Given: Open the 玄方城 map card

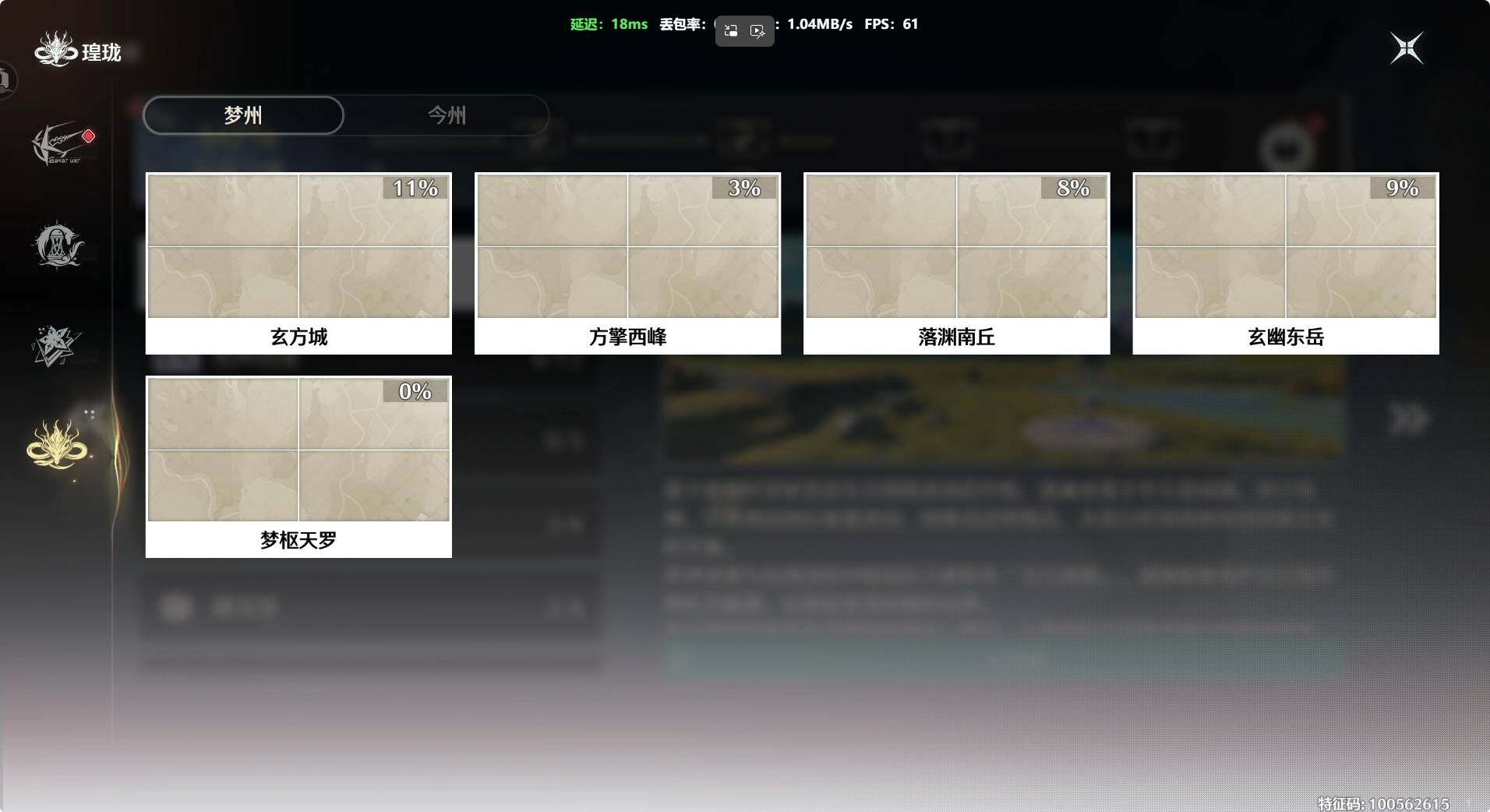Looking at the screenshot, I should pos(298,263).
